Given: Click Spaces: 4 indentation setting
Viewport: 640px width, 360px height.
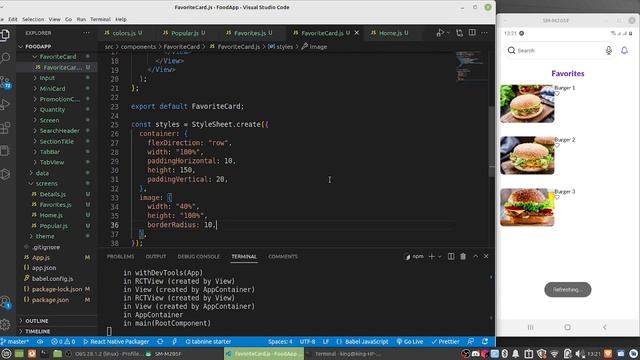Looking at the screenshot, I should pos(280,341).
